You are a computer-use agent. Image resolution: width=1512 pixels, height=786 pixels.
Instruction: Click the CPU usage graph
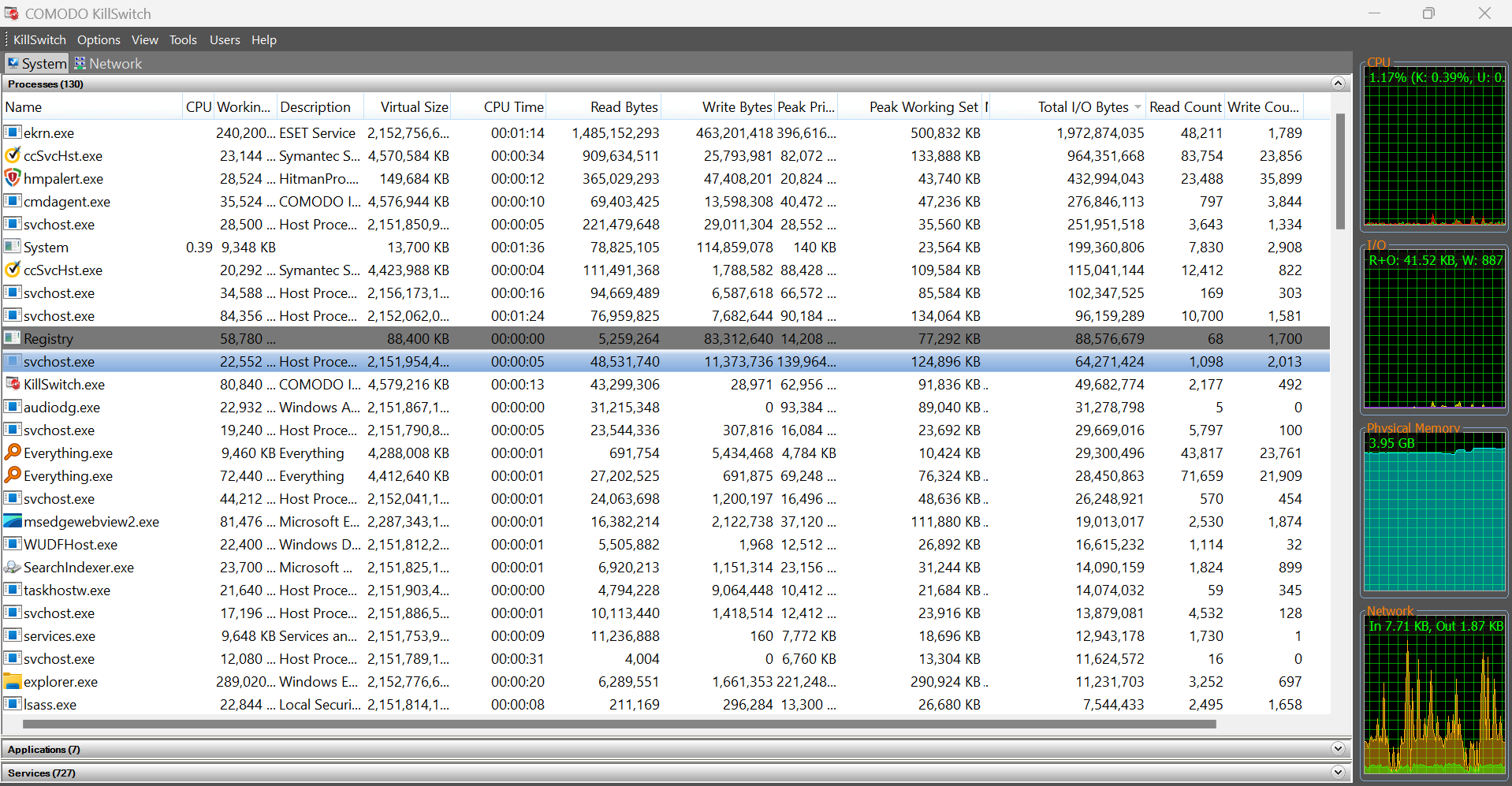(x=1435, y=147)
